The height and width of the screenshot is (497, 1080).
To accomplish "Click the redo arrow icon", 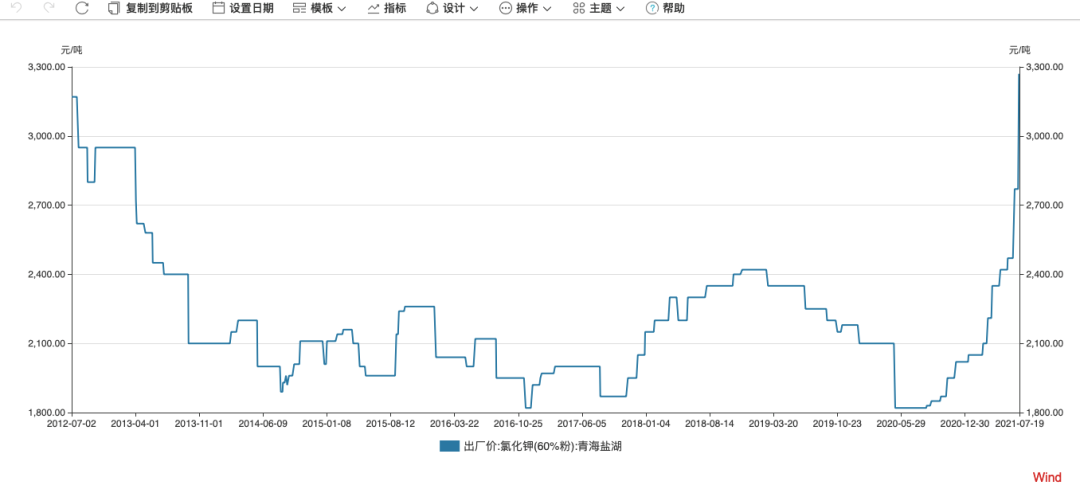I will [x=49, y=8].
